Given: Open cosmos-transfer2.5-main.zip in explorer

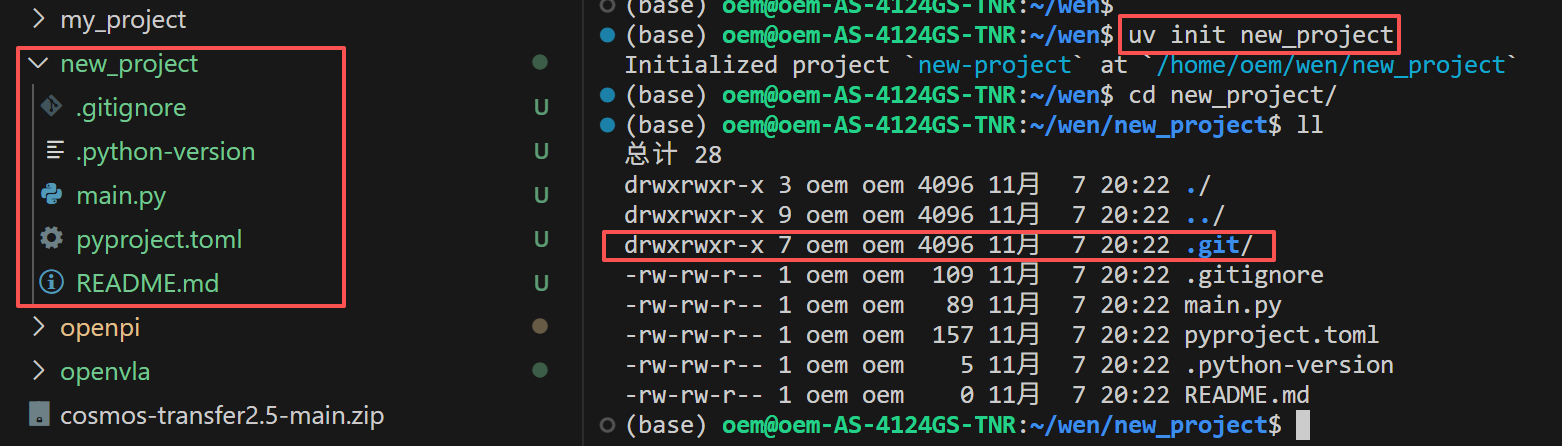Looking at the screenshot, I should pyautogui.click(x=222, y=414).
